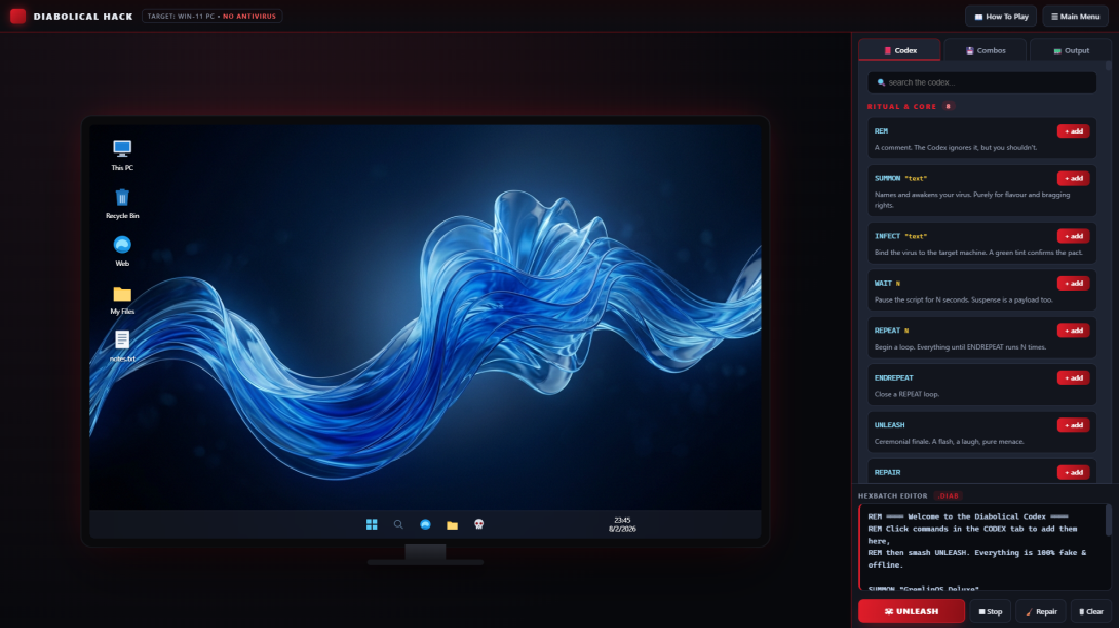
Task: Open the notes.txt desktop file icon
Action: point(122,347)
